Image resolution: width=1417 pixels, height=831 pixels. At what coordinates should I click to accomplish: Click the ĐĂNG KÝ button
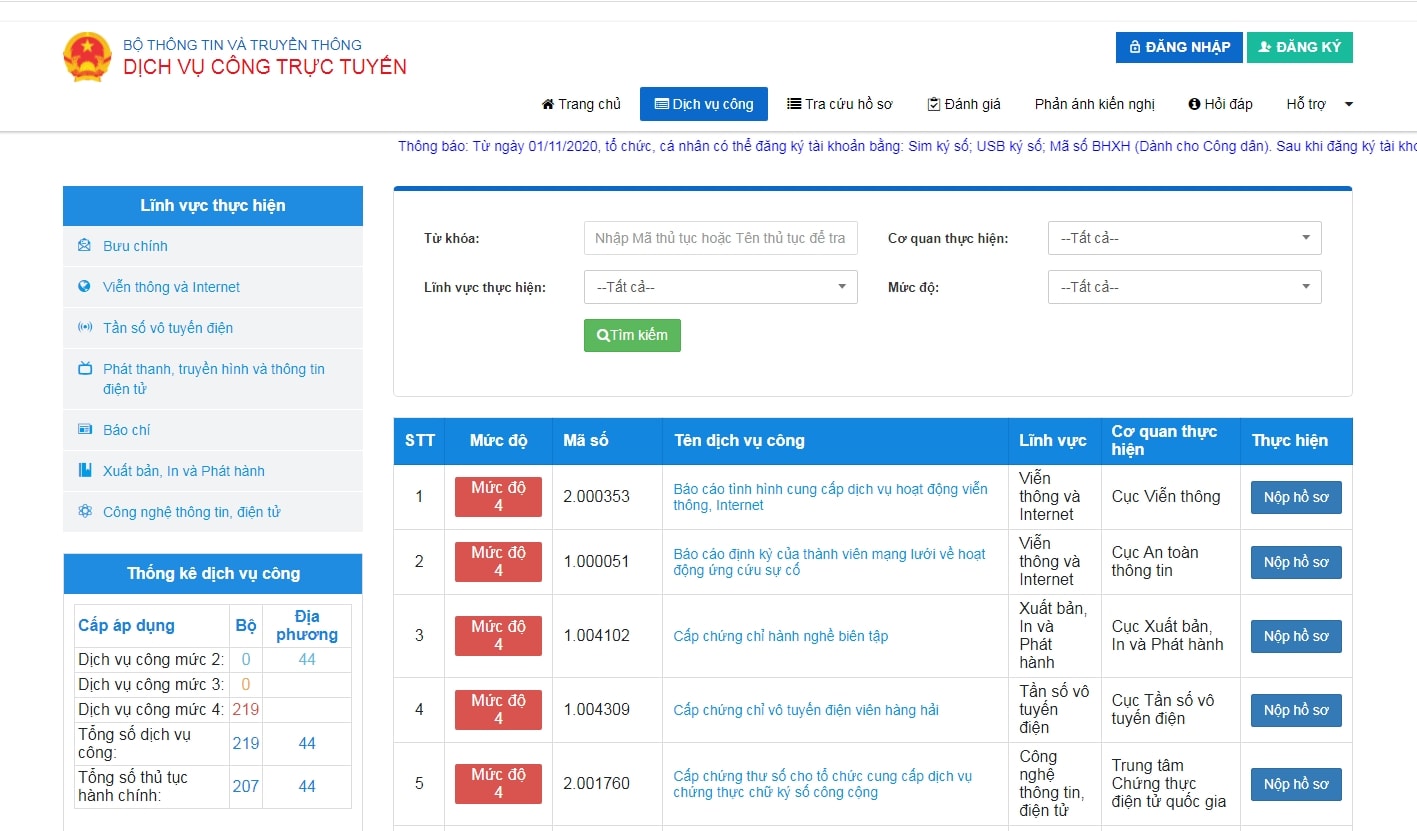pyautogui.click(x=1299, y=47)
